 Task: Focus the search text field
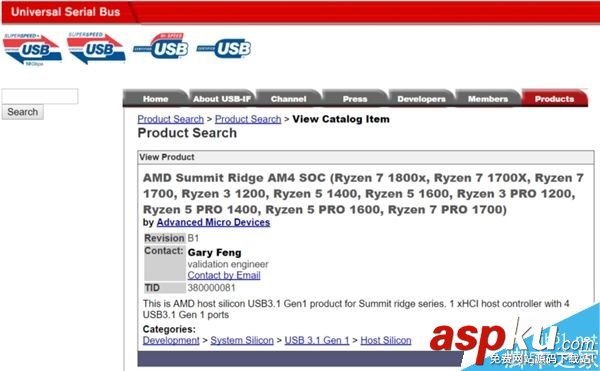pos(40,96)
